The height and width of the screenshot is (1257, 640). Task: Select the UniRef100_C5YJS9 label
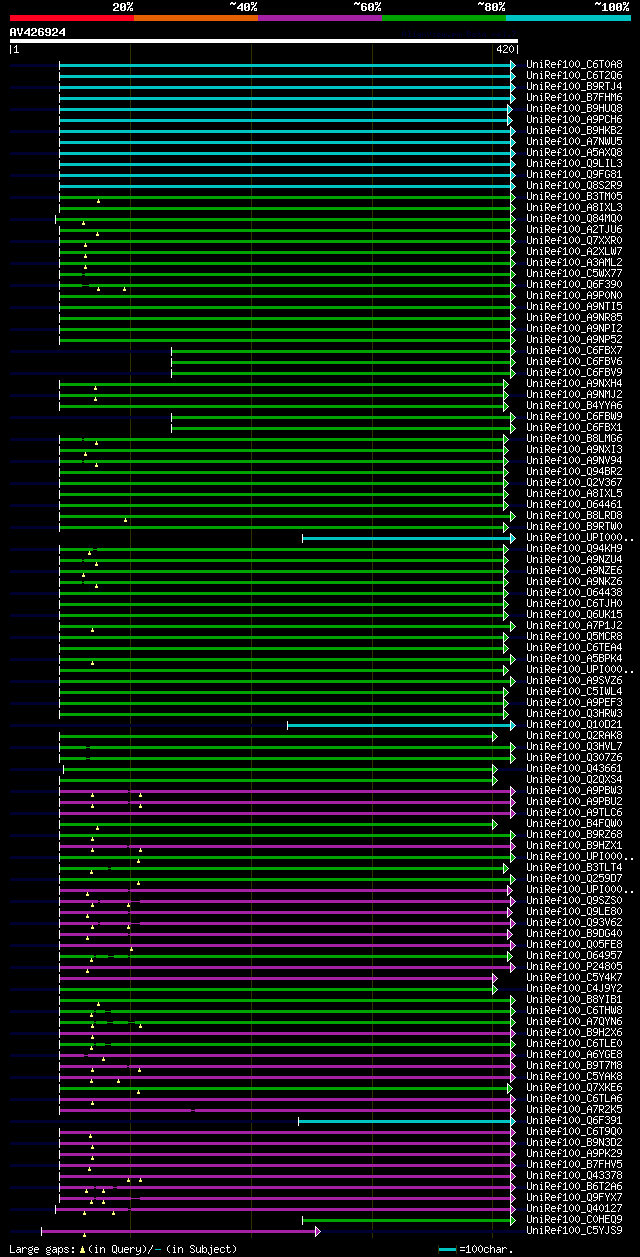574,1230
